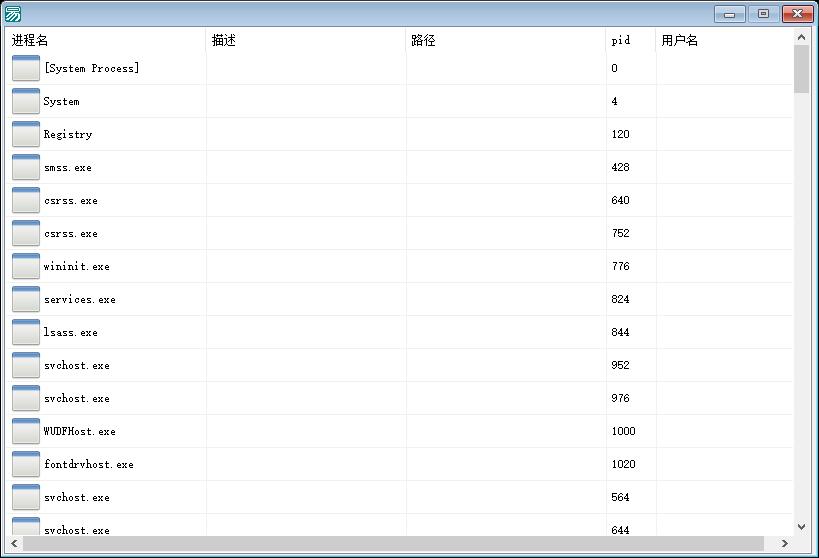The width and height of the screenshot is (819, 558).
Task: Select the fontdrvhost.exe process icon
Action: 26,464
